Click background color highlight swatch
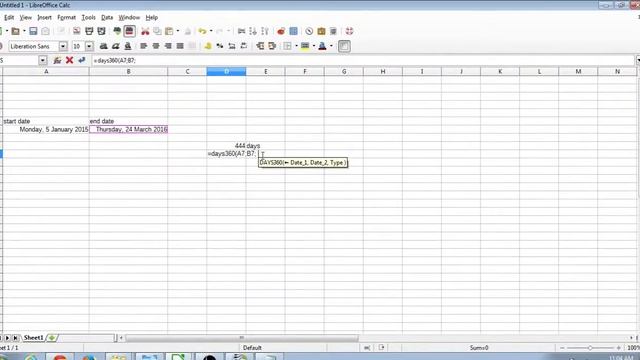 pyautogui.click(x=305, y=46)
